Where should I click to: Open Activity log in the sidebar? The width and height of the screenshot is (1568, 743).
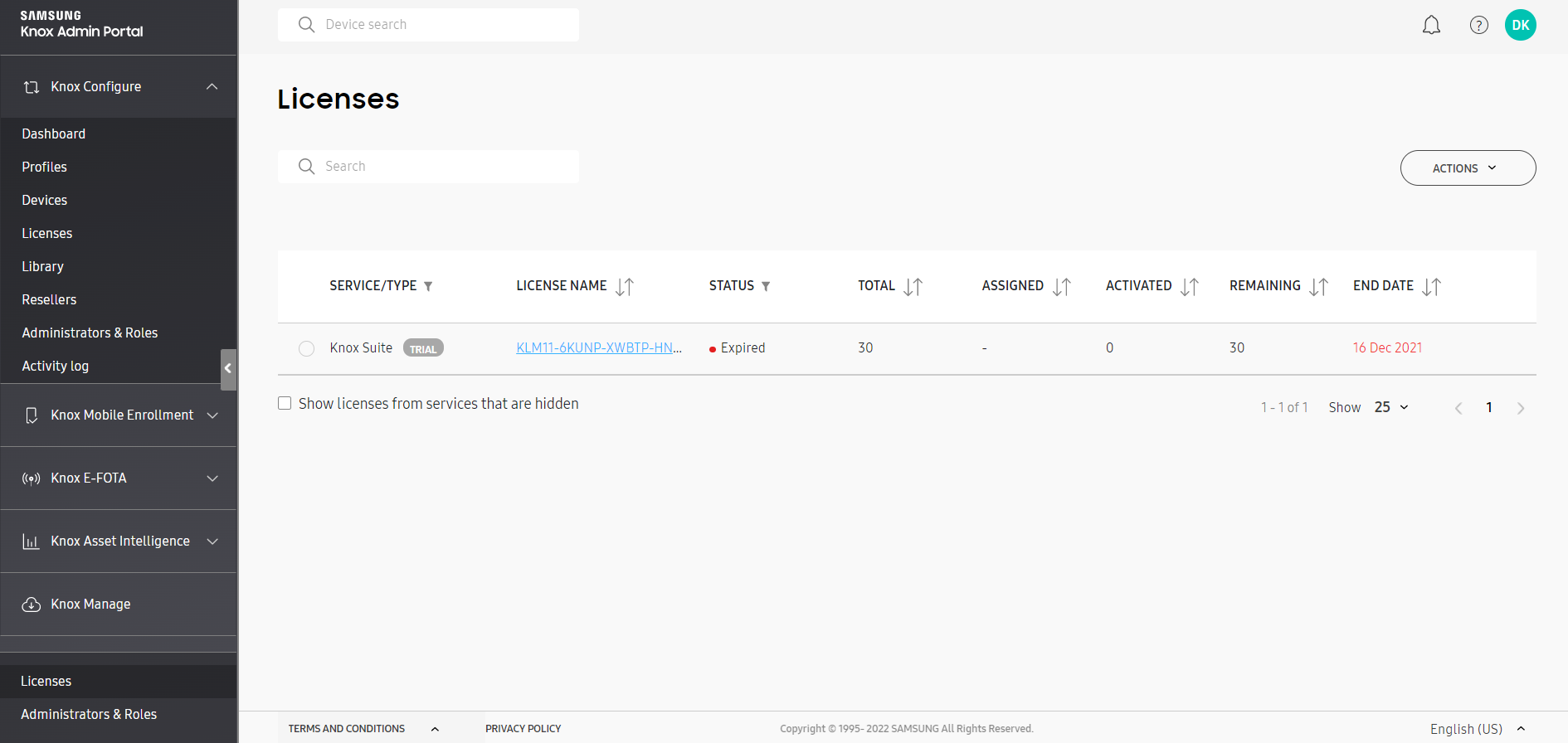click(x=56, y=366)
